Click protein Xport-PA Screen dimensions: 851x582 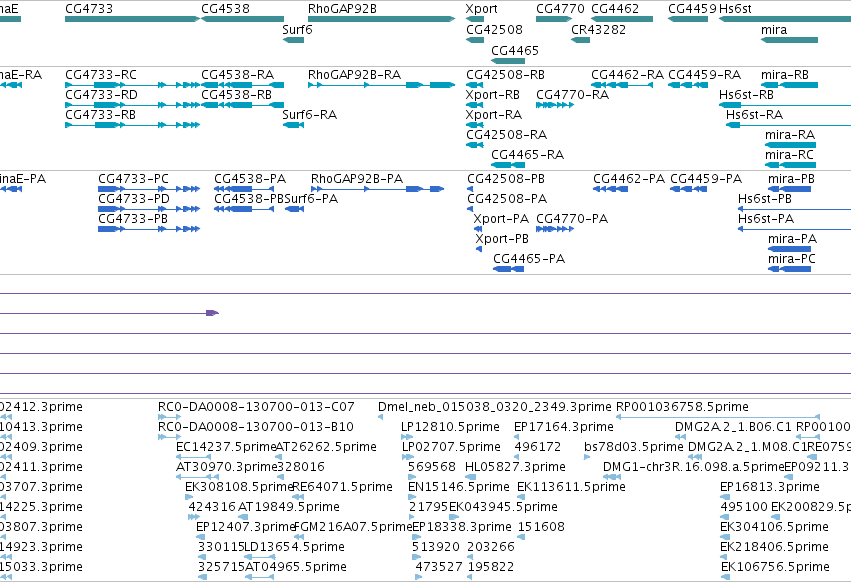tap(500, 219)
